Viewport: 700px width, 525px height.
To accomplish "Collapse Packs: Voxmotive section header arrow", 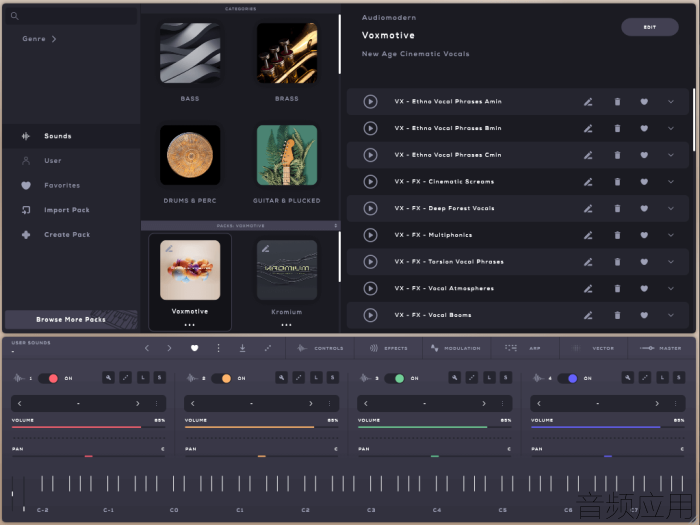I will tap(336, 226).
